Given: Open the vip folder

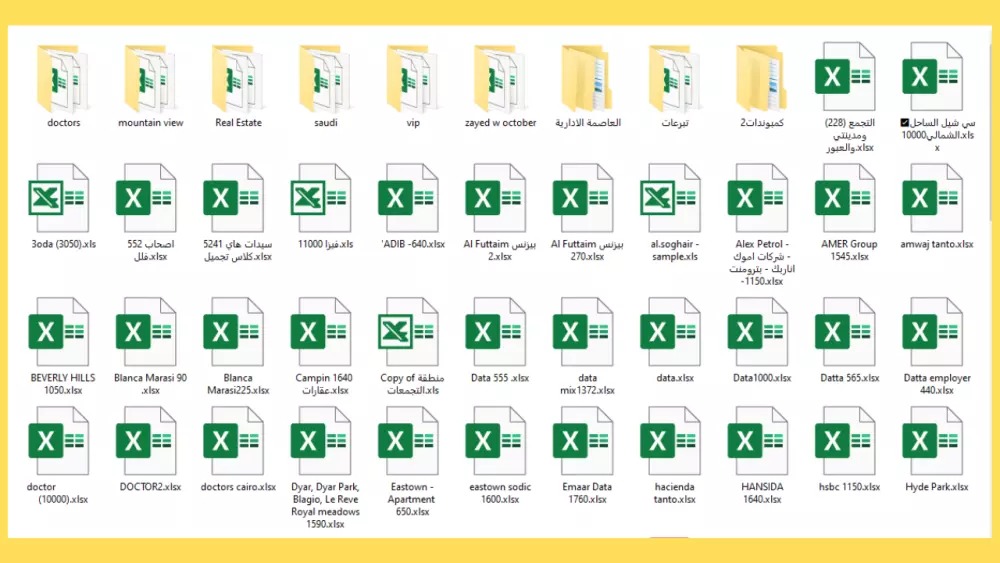Looking at the screenshot, I should [x=411, y=78].
